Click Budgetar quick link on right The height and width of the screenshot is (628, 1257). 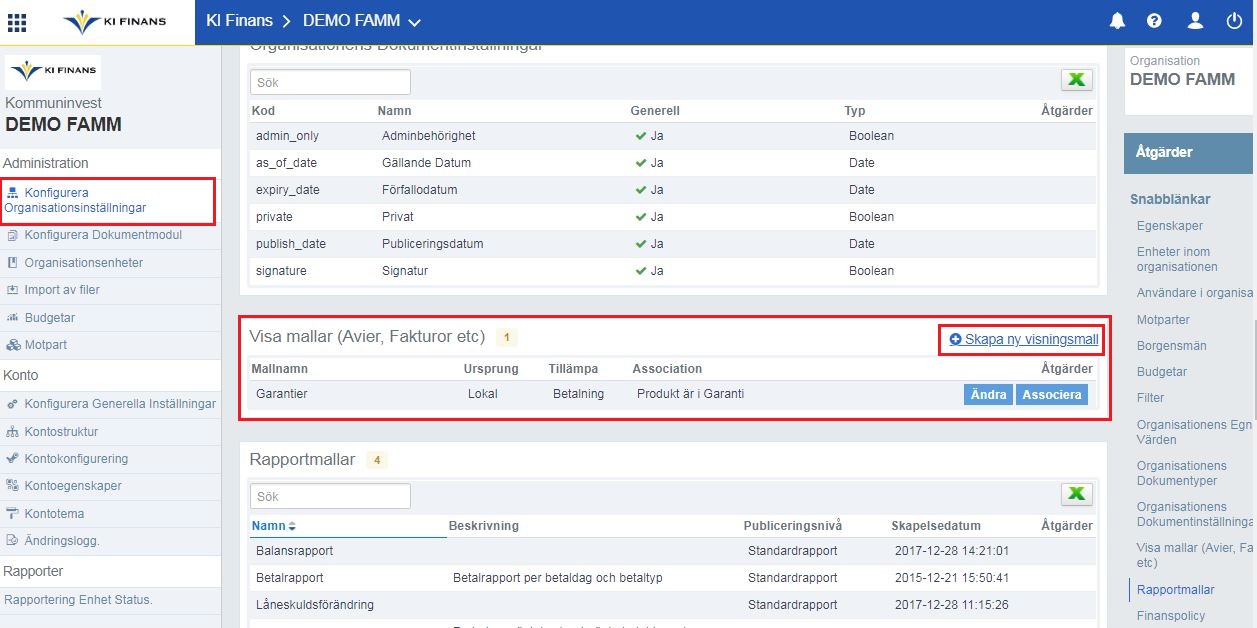1162,372
